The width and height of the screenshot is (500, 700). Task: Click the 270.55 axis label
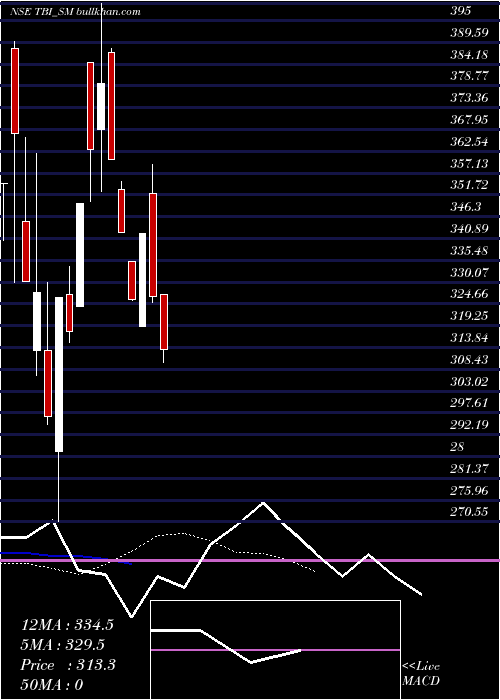[469, 513]
